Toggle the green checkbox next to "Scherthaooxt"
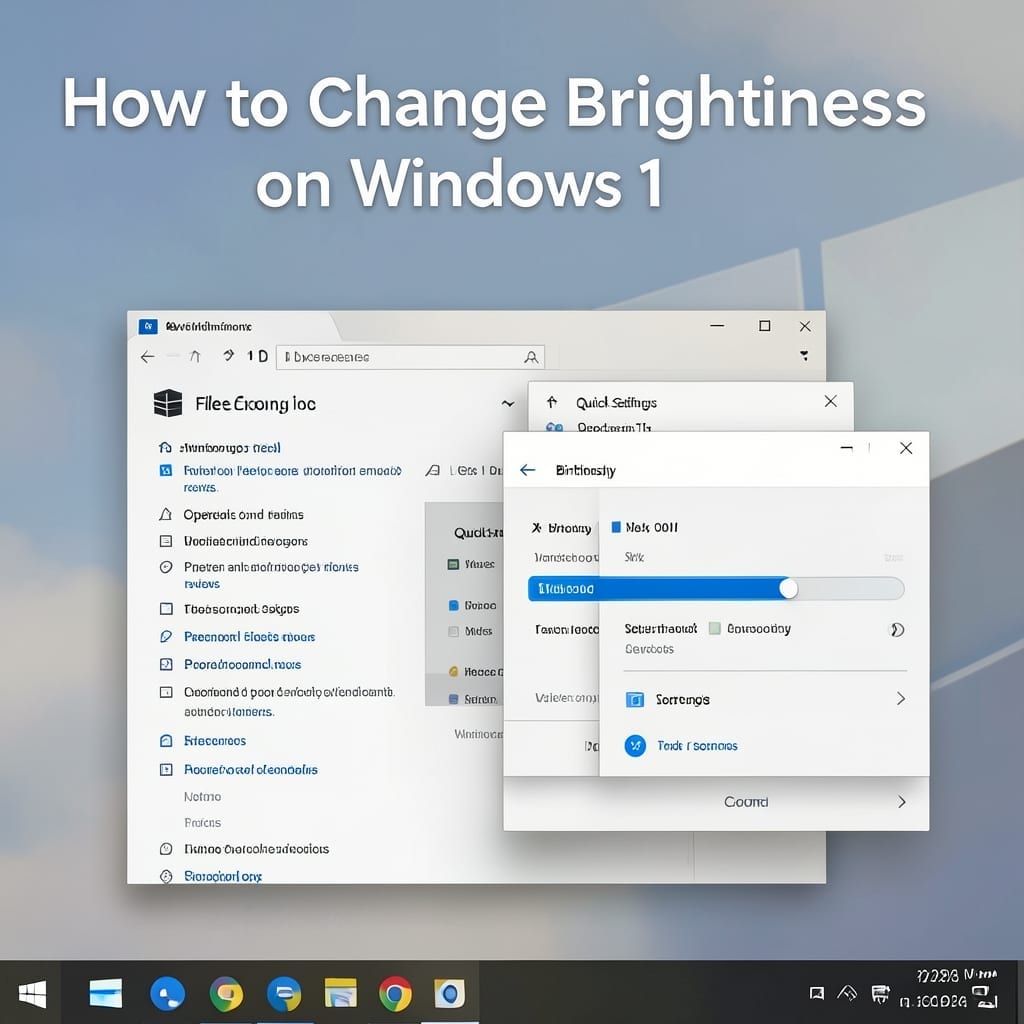This screenshot has height=1024, width=1024. [714, 628]
